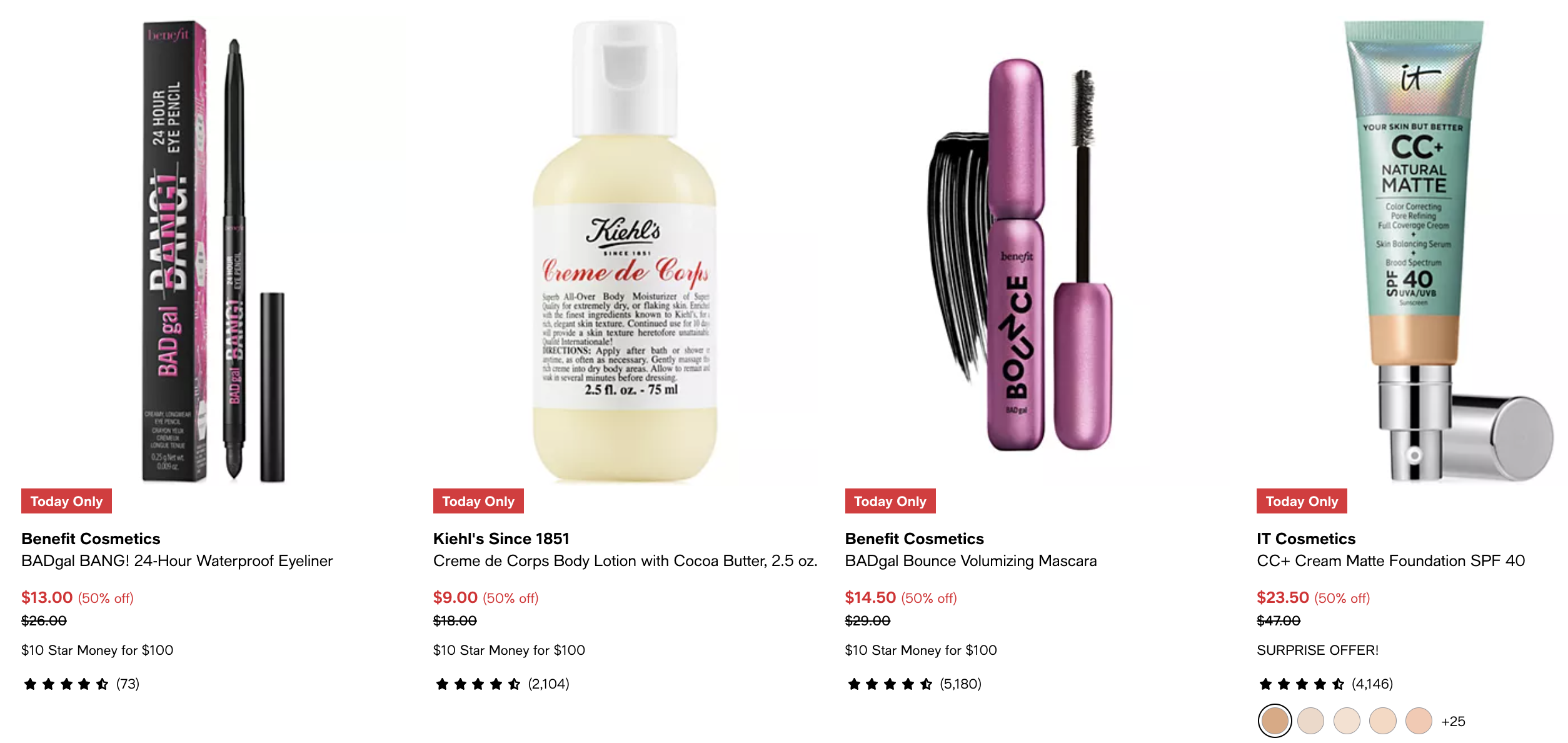Open the BADgal BANG! eyeliner product image
The image size is (1568, 743).
pos(213,251)
